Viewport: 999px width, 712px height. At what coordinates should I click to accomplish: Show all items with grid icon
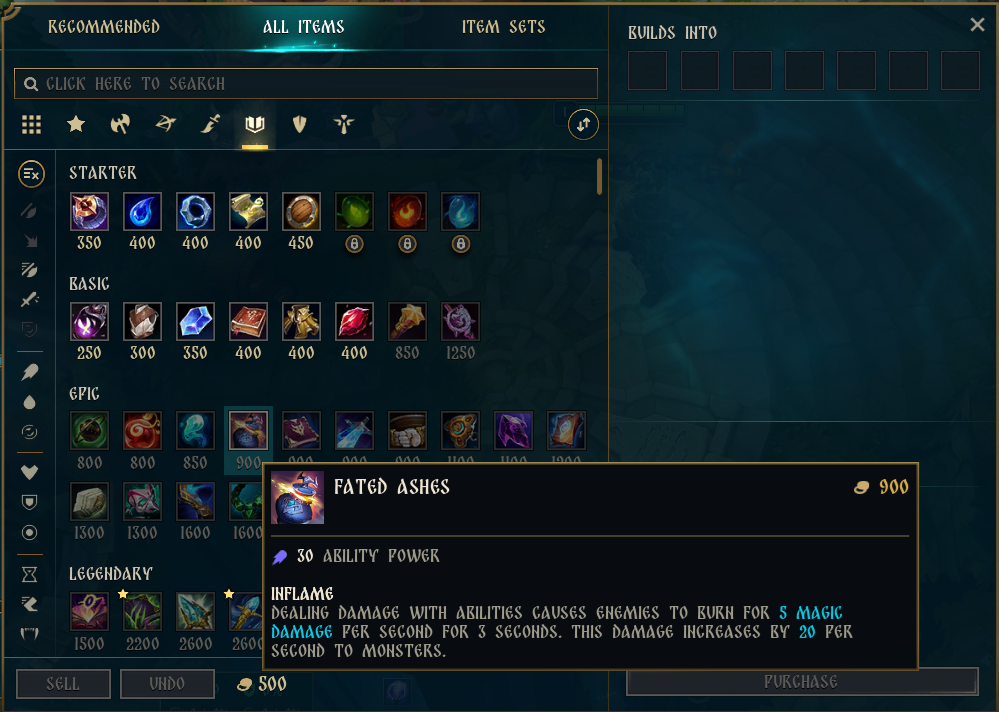coord(31,124)
